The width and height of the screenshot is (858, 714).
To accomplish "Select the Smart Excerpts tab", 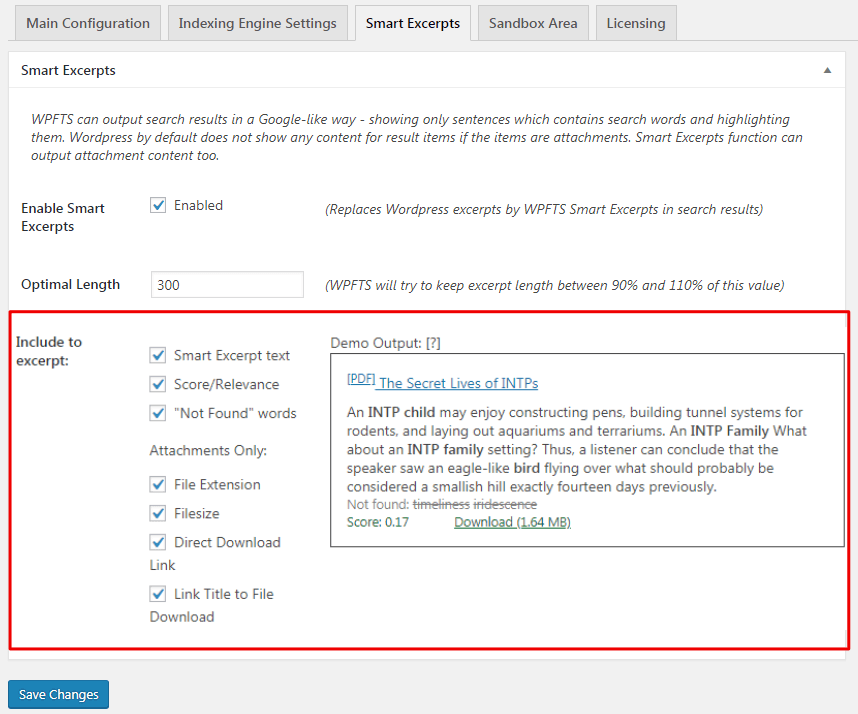I will 413,23.
